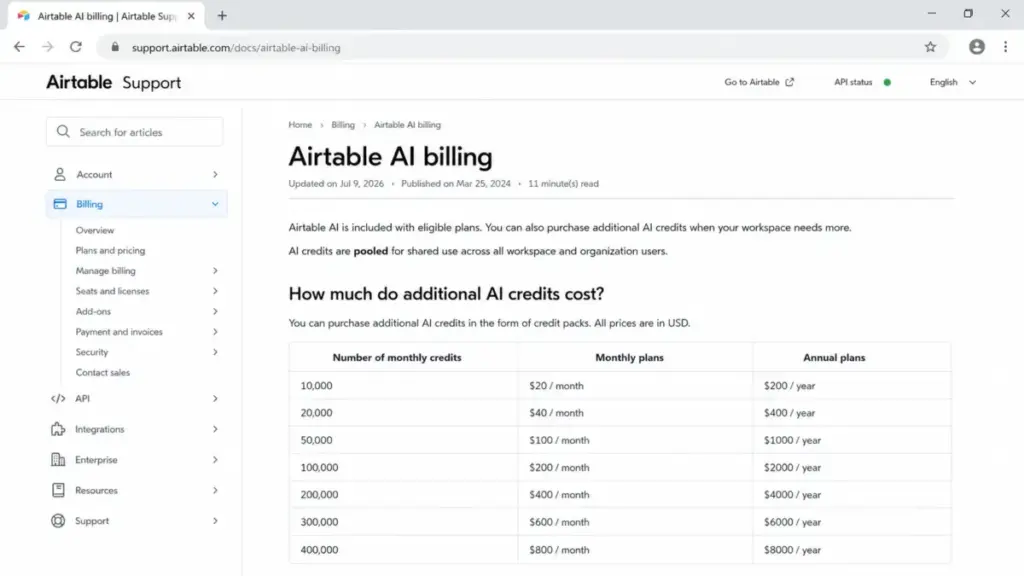Open Overview under Billing

(95, 230)
